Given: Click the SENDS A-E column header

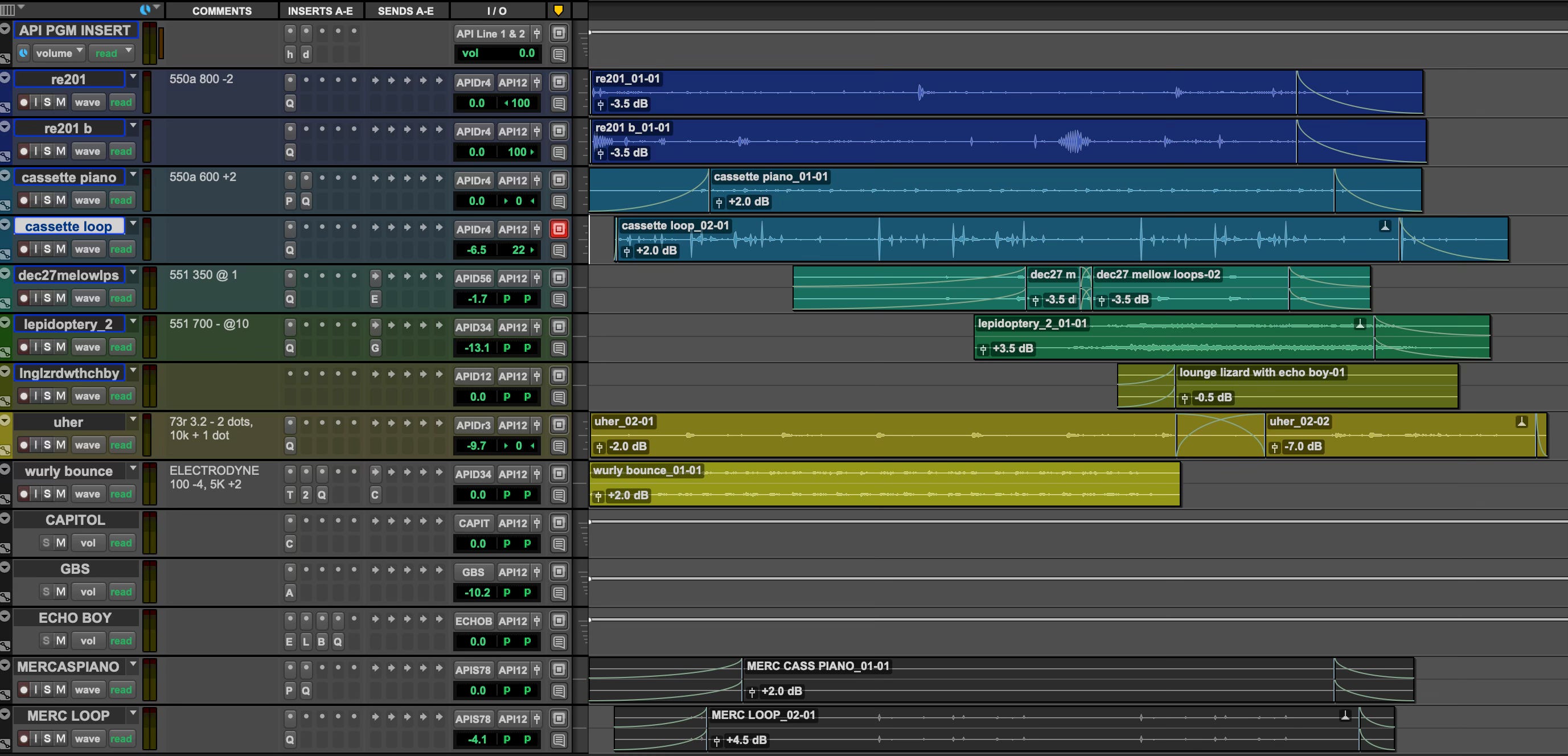Looking at the screenshot, I should [x=405, y=10].
